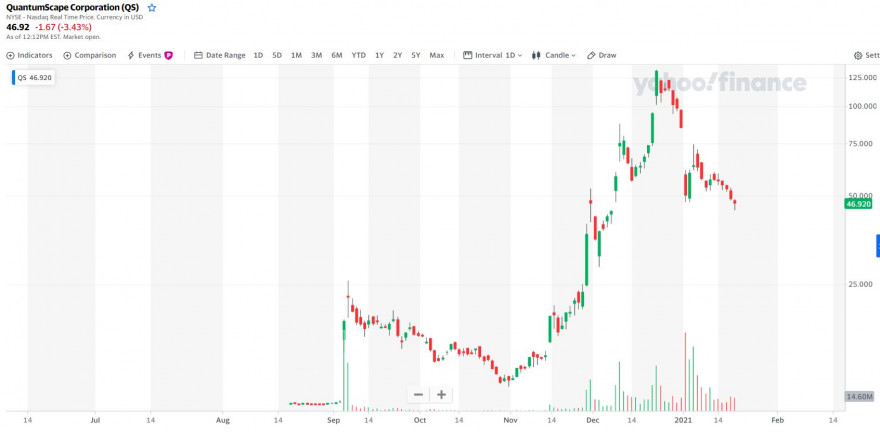Click the blue side panel tab
Screen dimensions: 880x432
[878, 246]
